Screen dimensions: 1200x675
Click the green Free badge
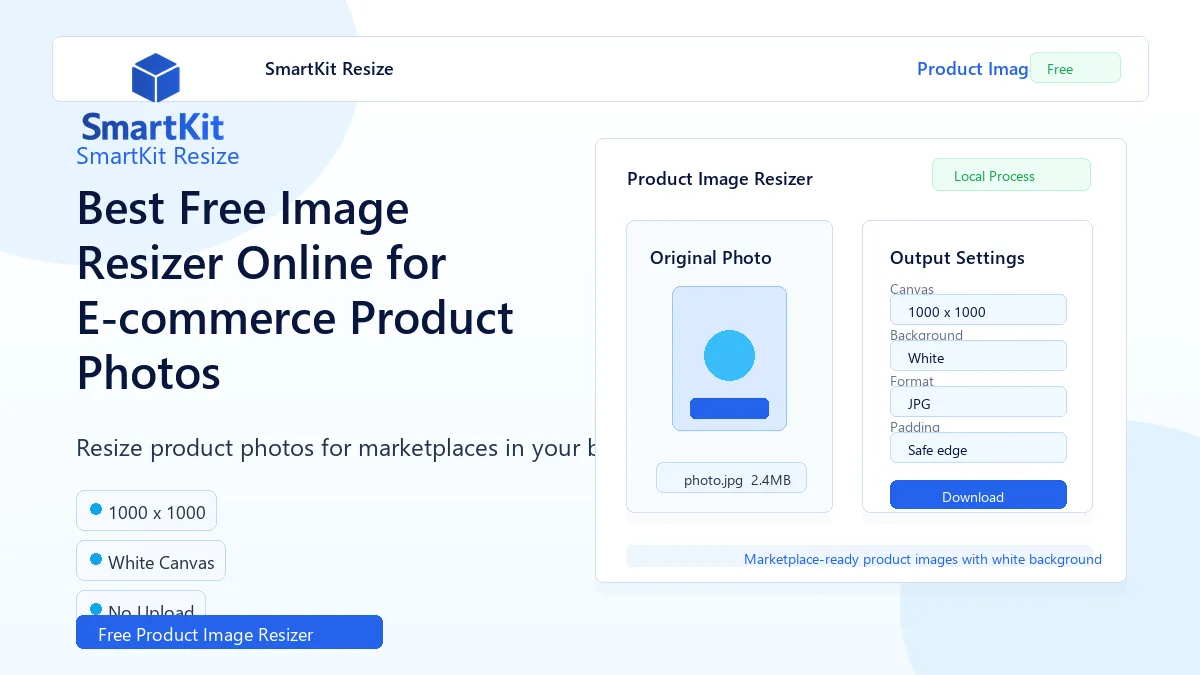(x=1075, y=68)
